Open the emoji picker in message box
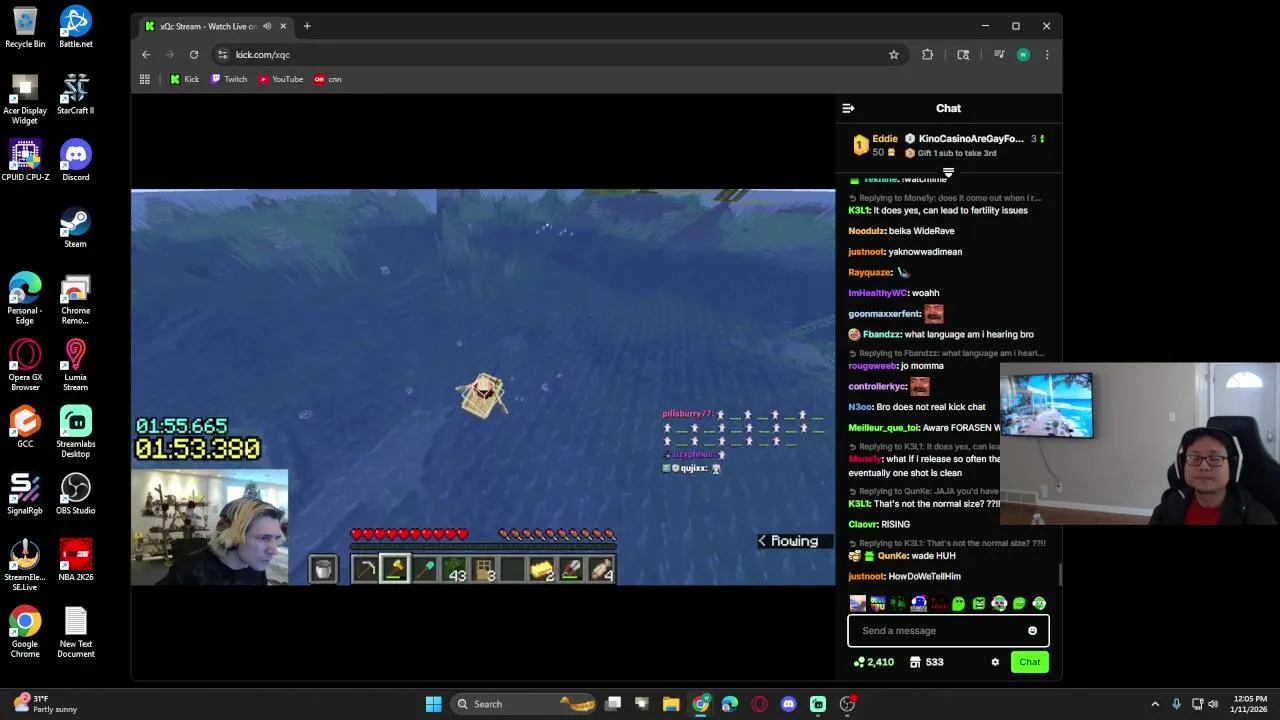This screenshot has width=1280, height=720. coord(1032,631)
